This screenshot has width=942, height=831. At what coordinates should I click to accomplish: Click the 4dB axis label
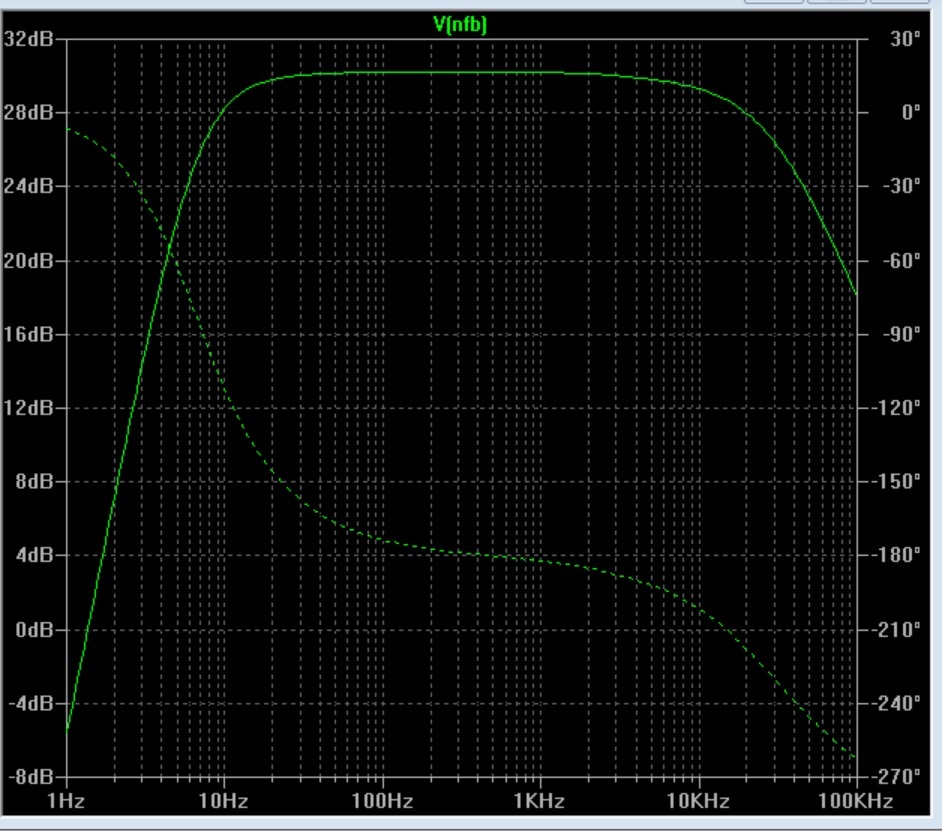coord(34,555)
